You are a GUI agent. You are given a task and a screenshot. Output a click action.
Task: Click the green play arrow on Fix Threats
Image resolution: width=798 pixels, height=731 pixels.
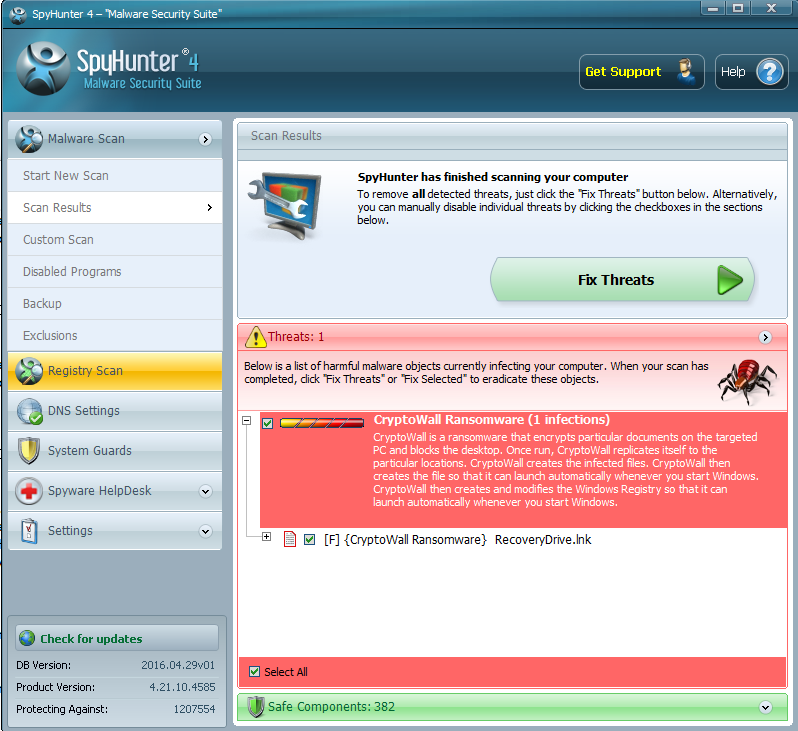click(x=730, y=279)
